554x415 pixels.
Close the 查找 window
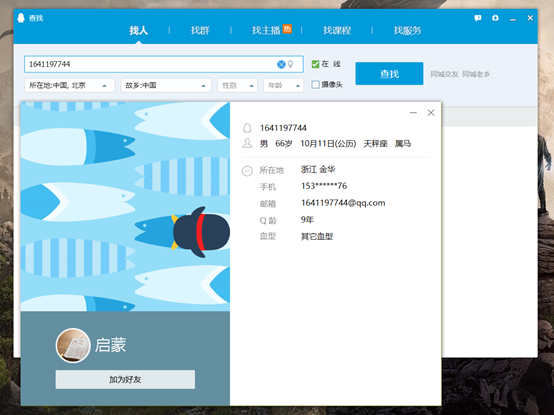coord(530,18)
